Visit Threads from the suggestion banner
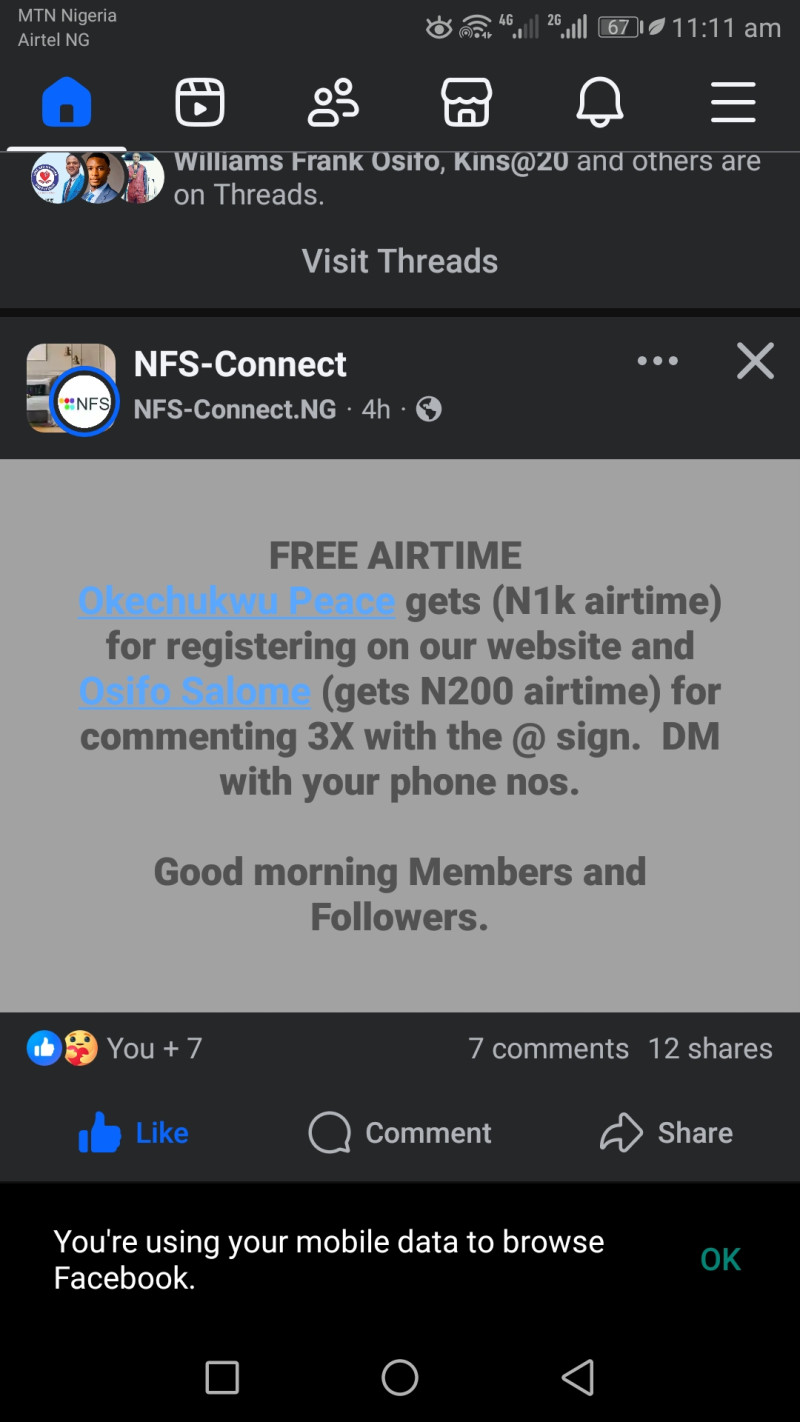Image resolution: width=800 pixels, height=1422 pixels. point(399,261)
